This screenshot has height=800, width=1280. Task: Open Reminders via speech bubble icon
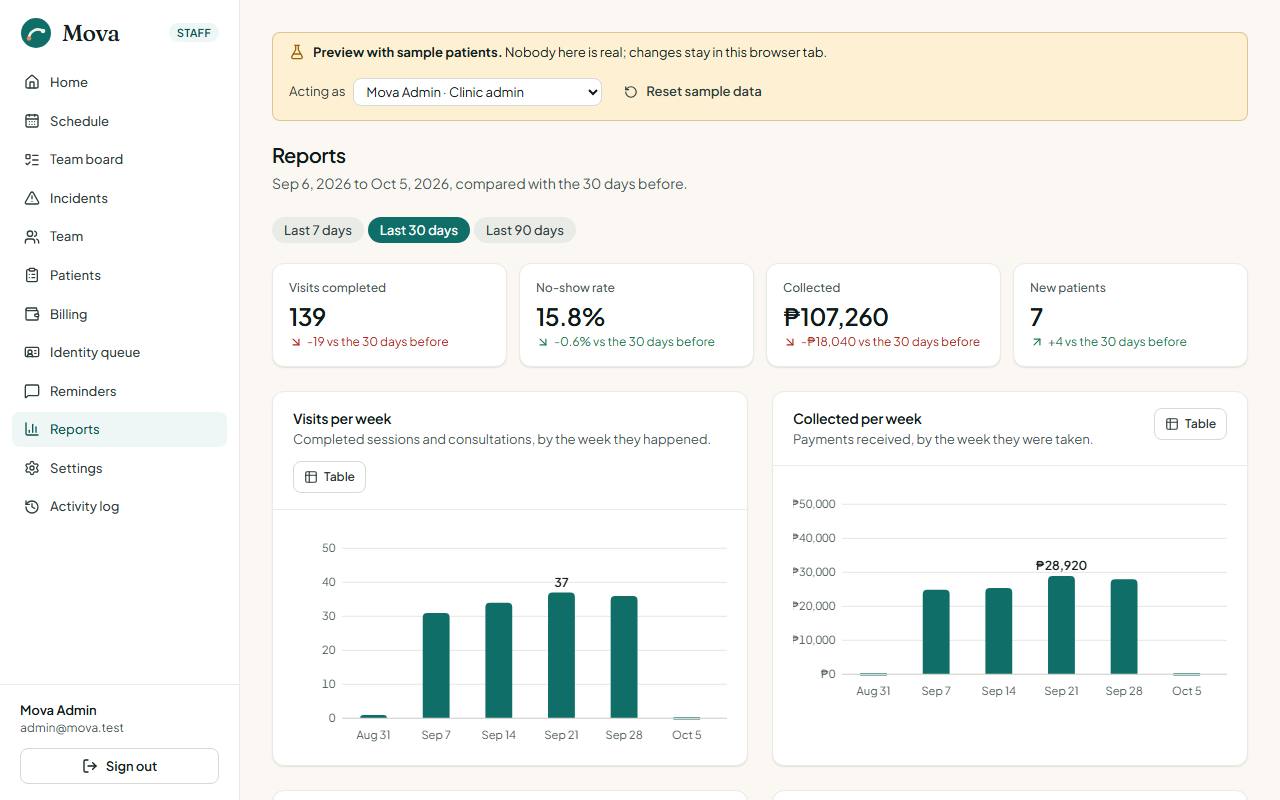32,391
